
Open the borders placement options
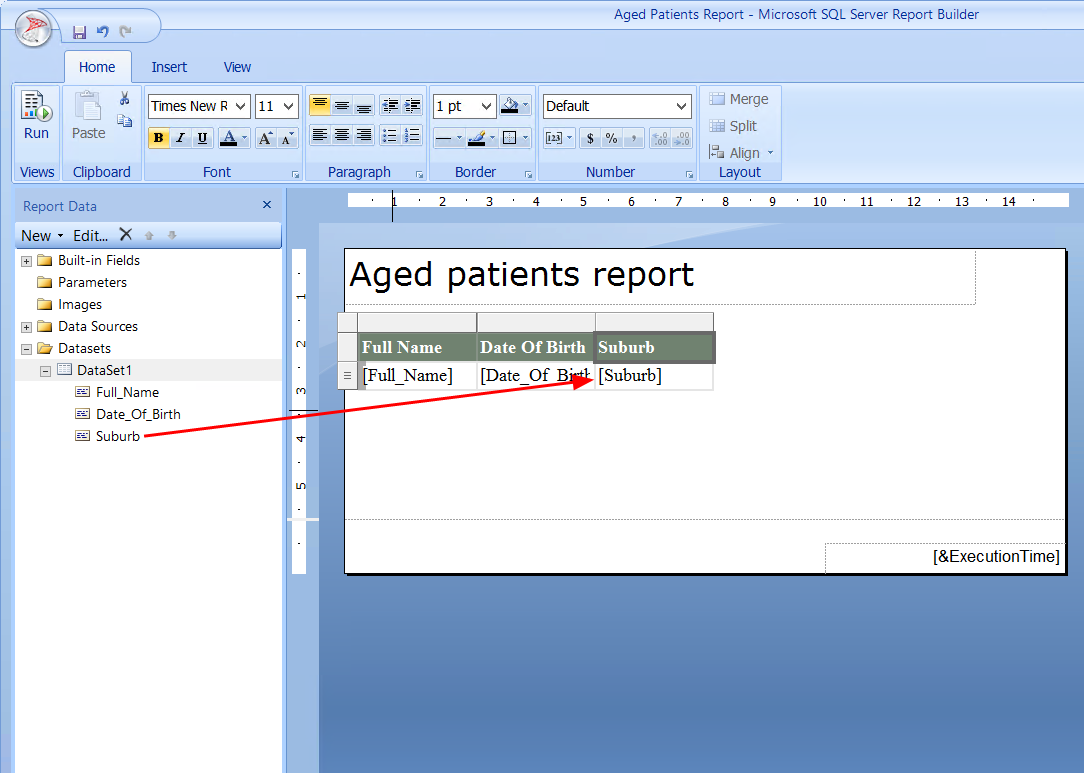coord(515,138)
